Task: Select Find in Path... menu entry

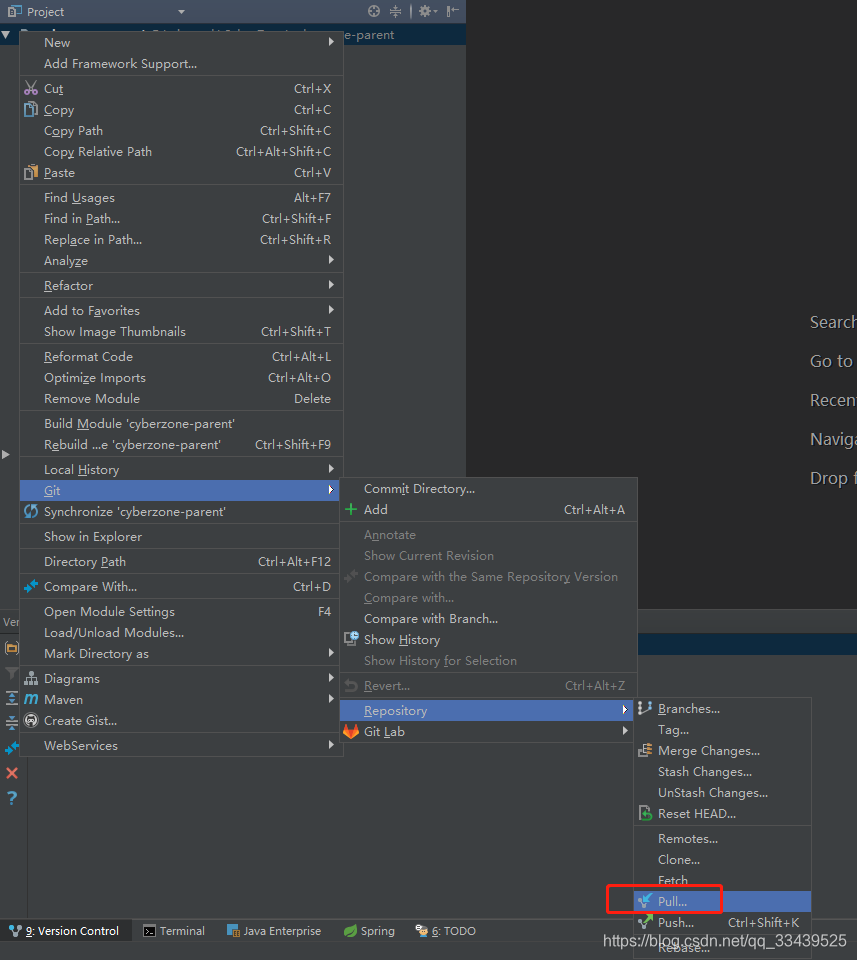Action: point(181,219)
